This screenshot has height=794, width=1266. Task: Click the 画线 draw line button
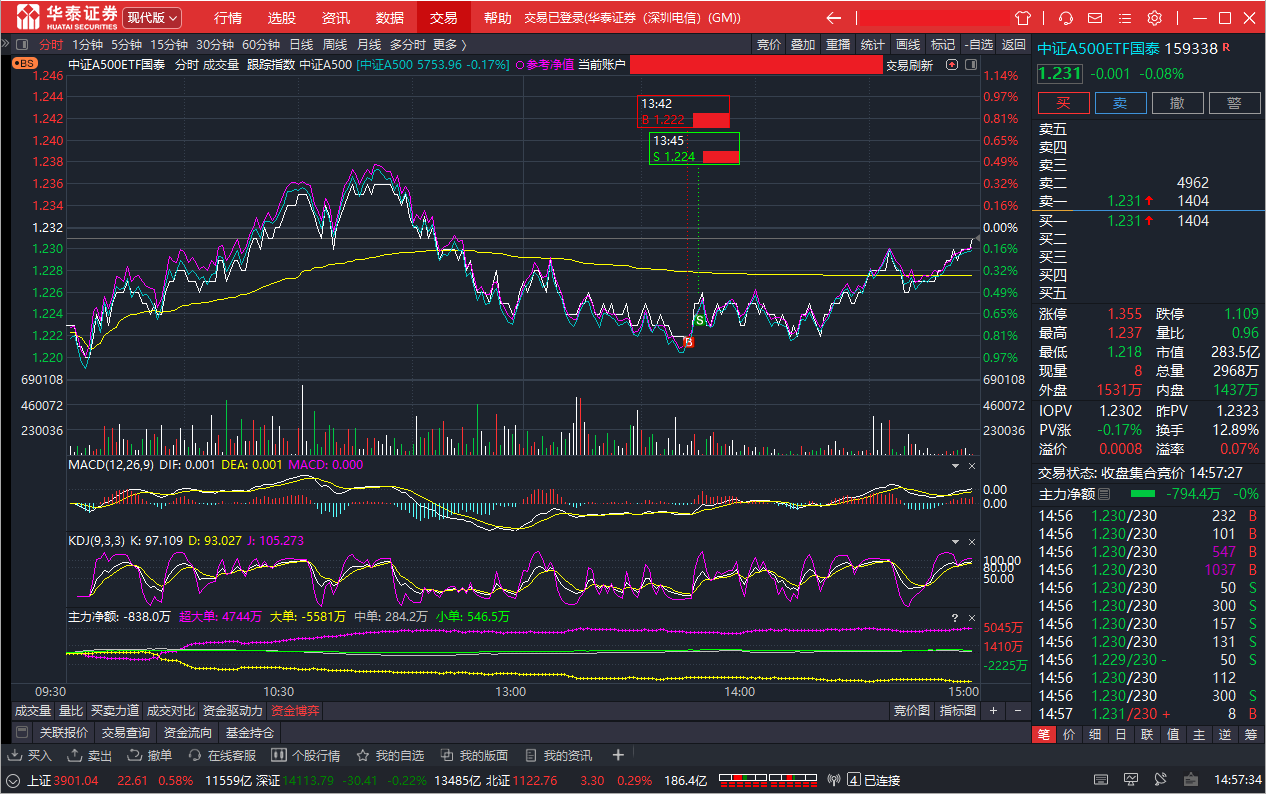(908, 44)
